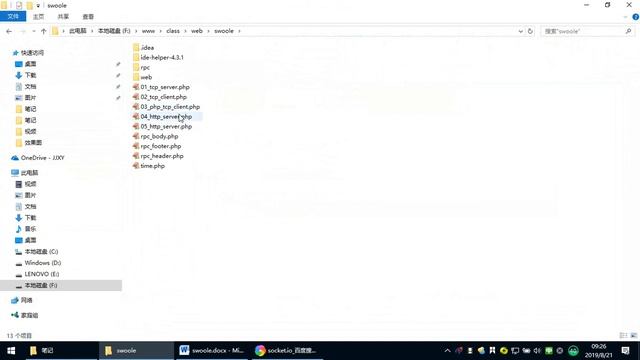Open recent locations dropdown arrow

pos(33,31)
